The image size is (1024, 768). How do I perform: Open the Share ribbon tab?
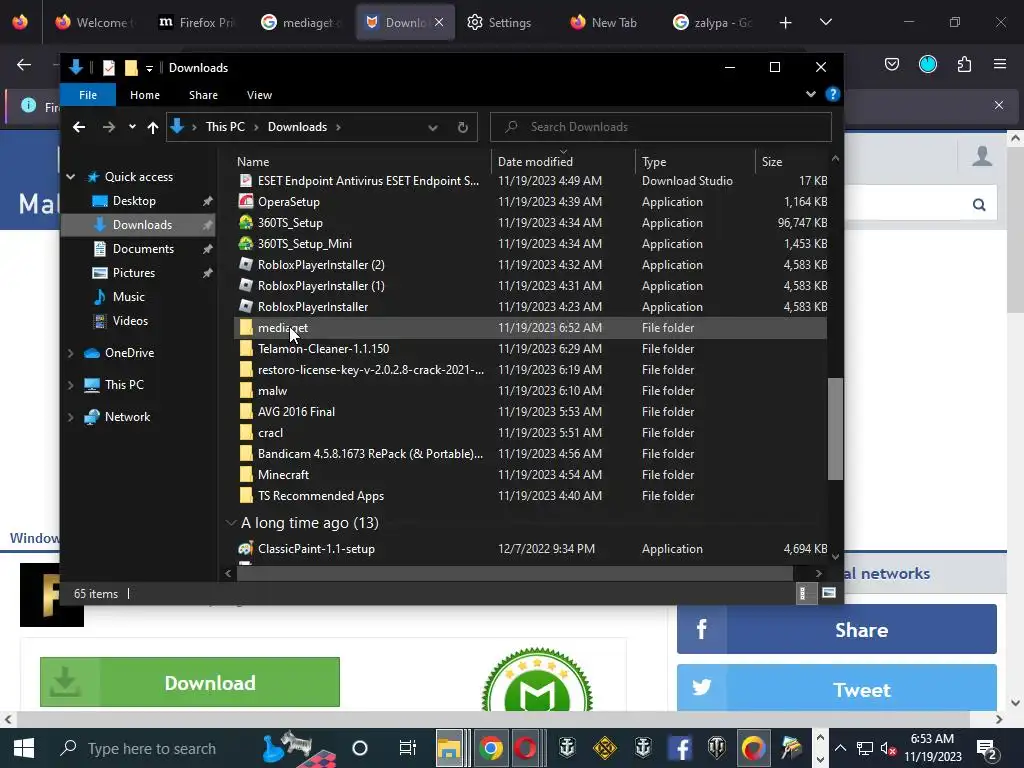pyautogui.click(x=203, y=95)
